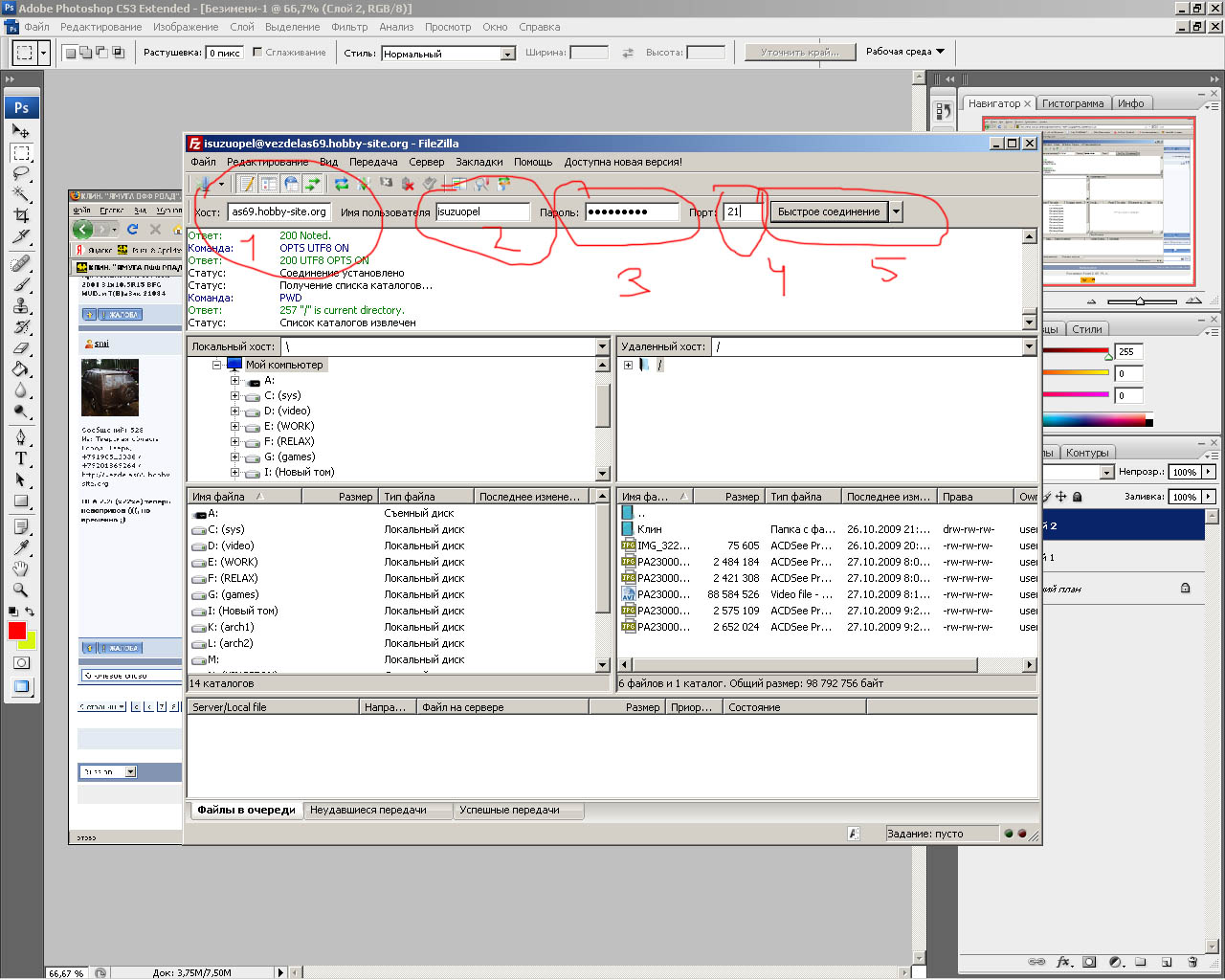Image resolution: width=1225 pixels, height=980 pixels.
Task: Open the Локальный хост path dropdown
Action: coord(603,346)
